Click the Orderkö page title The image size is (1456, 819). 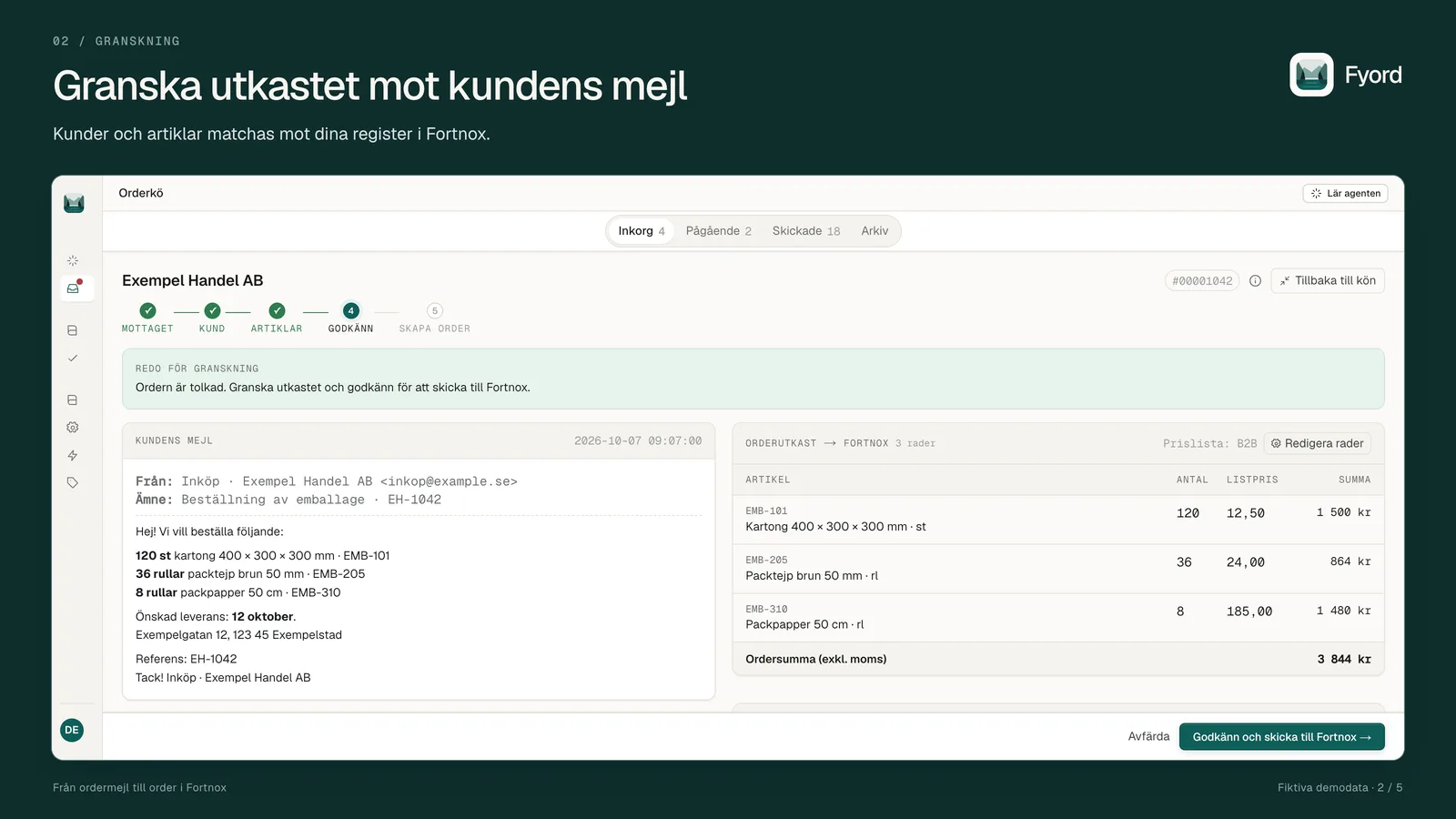(141, 193)
